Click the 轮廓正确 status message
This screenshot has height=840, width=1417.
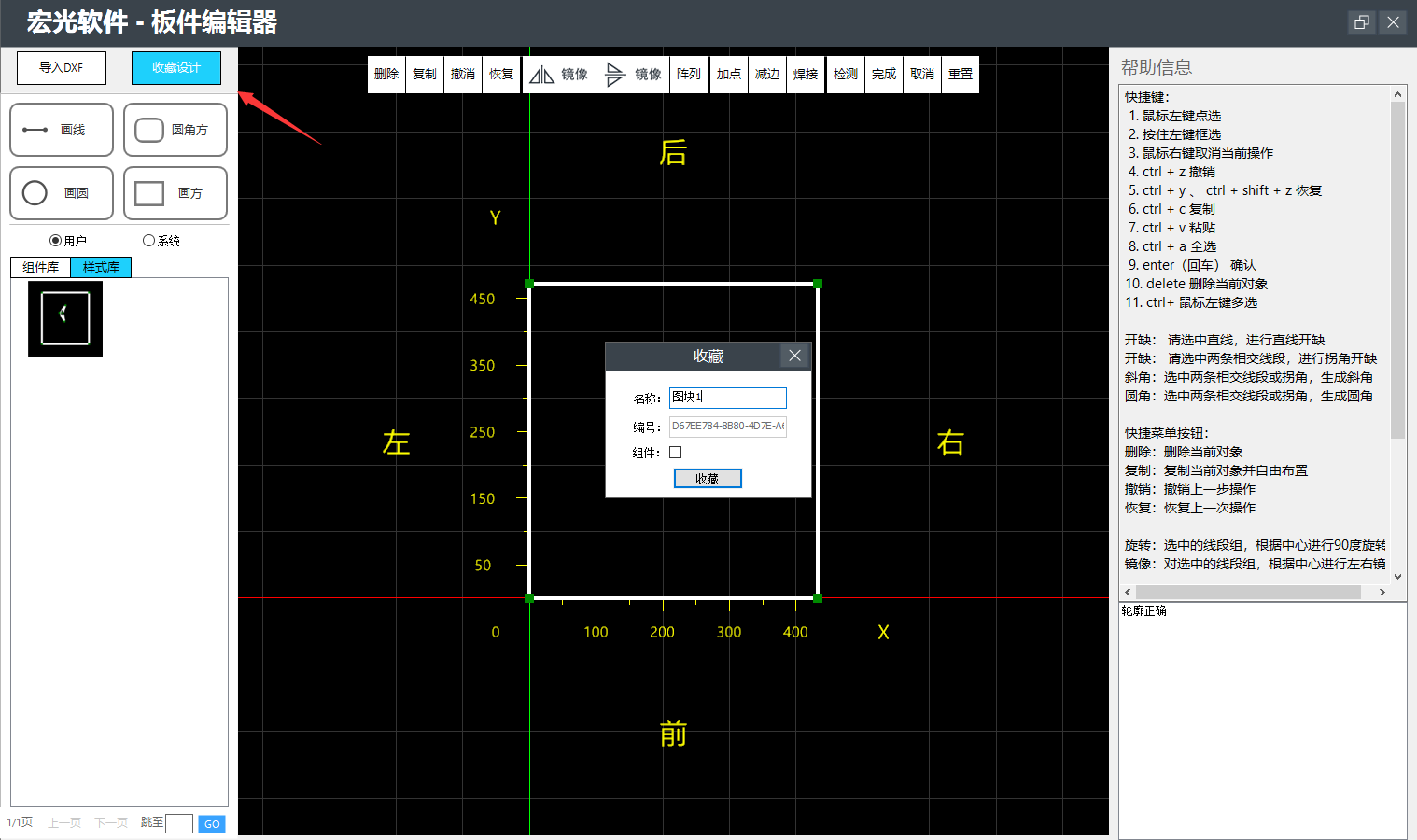[x=1143, y=610]
